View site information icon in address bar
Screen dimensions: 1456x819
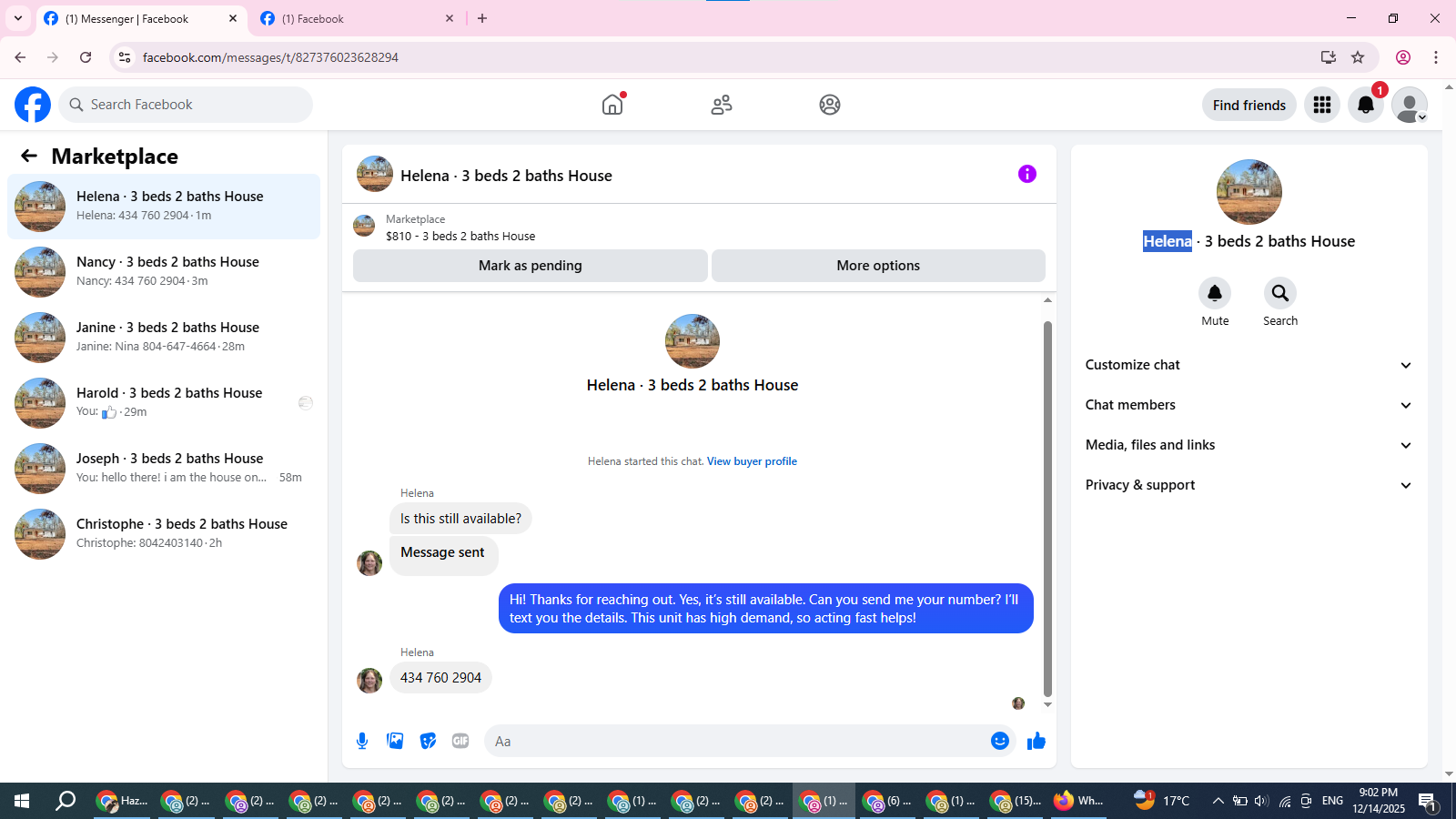tap(125, 57)
